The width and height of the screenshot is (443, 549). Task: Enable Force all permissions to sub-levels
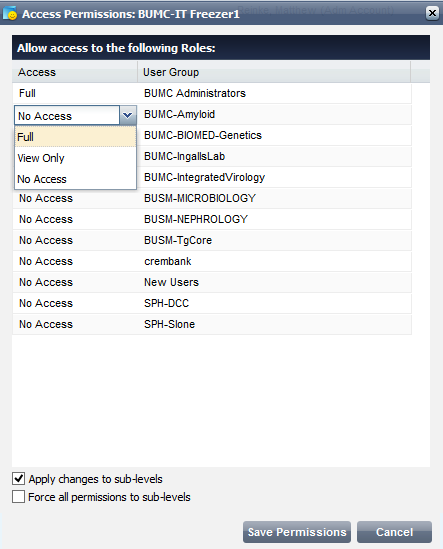(19, 496)
